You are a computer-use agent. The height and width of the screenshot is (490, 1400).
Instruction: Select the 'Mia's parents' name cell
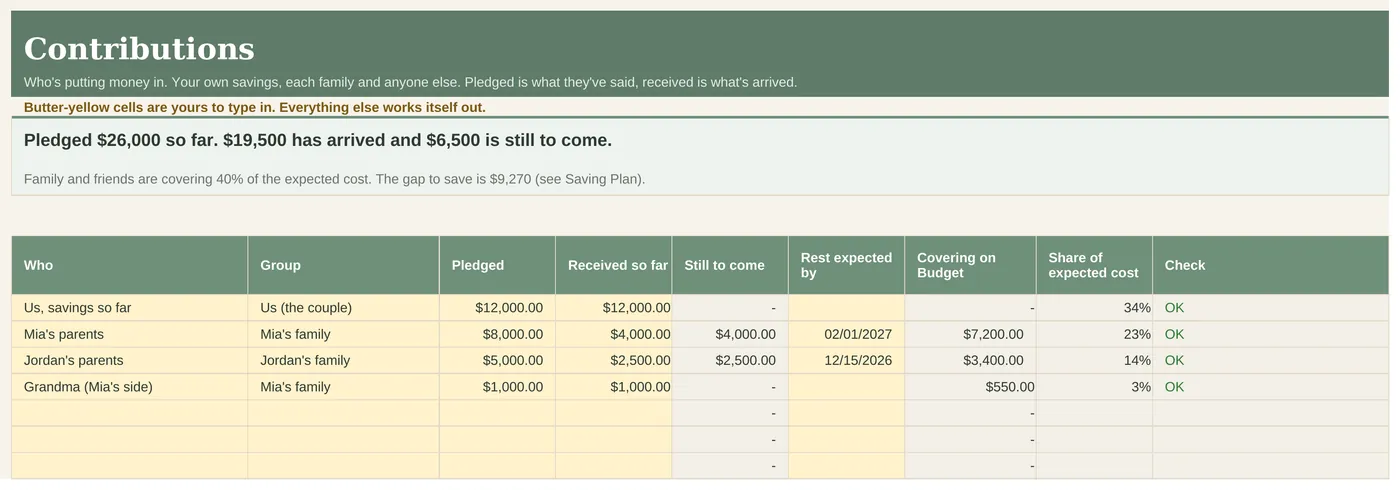point(130,334)
